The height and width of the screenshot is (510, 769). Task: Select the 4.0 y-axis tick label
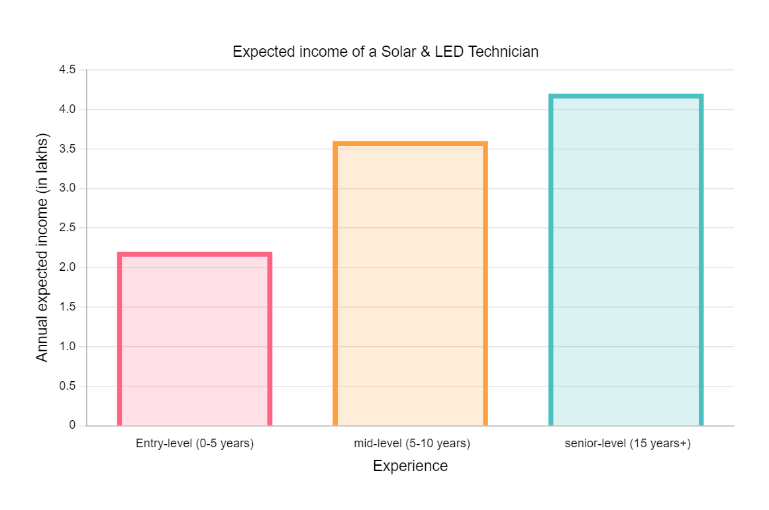(x=67, y=109)
